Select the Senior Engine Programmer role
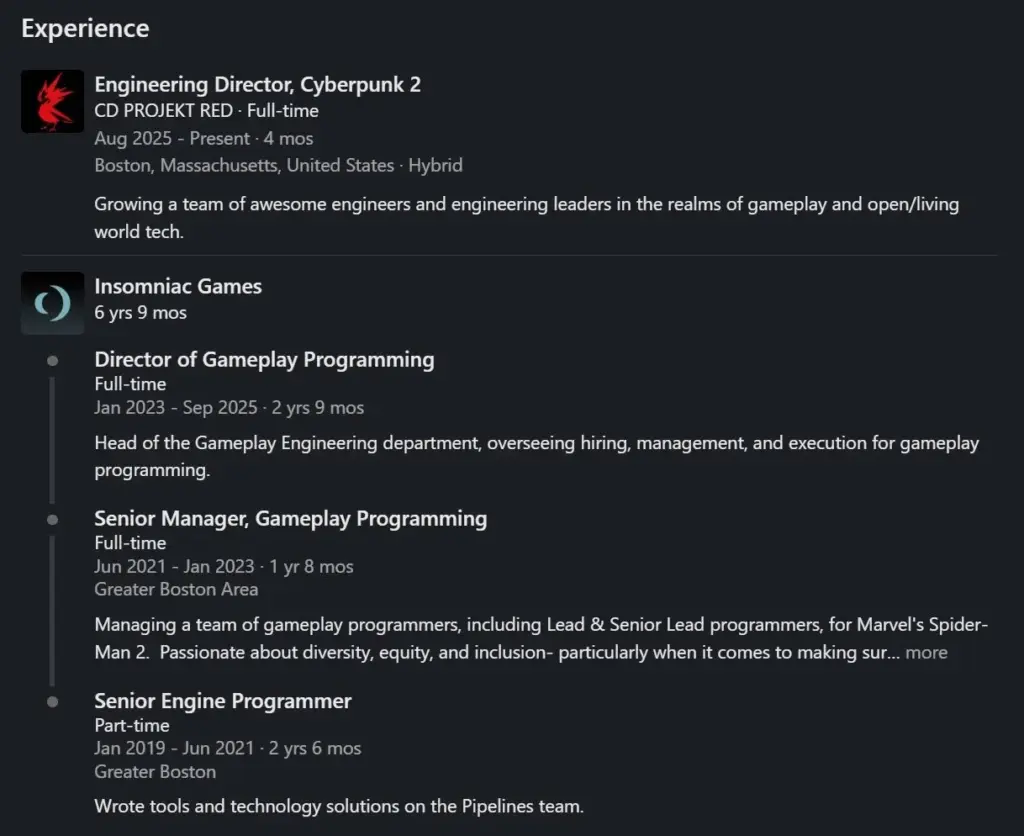Image resolution: width=1024 pixels, height=836 pixels. pos(222,701)
